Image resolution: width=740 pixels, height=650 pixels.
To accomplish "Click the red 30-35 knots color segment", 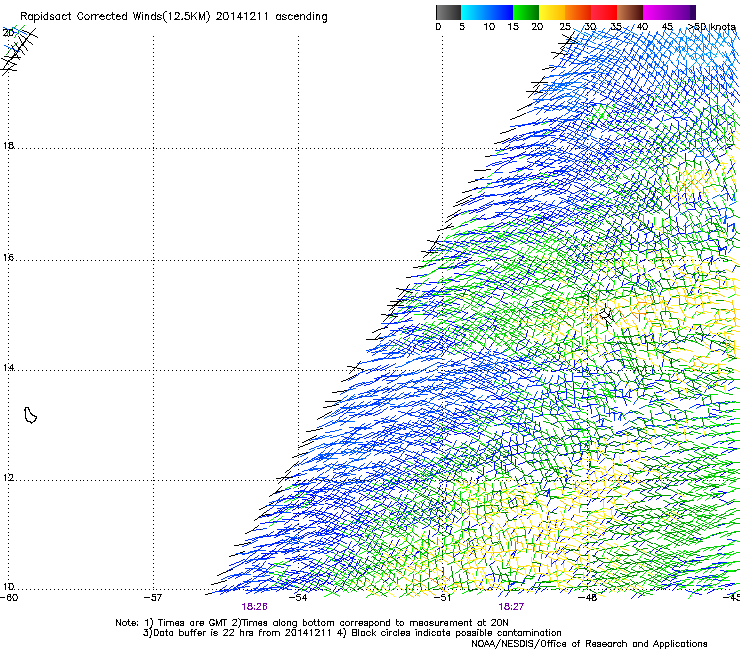I will click(604, 12).
